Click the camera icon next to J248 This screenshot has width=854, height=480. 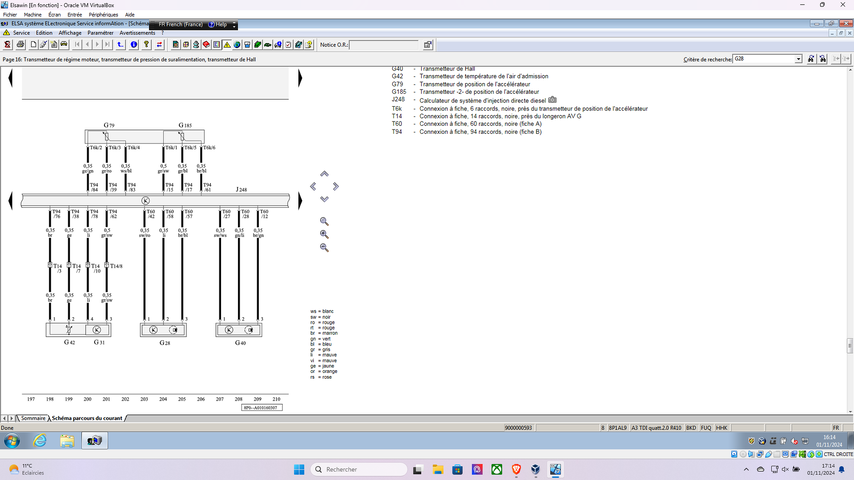[552, 100]
